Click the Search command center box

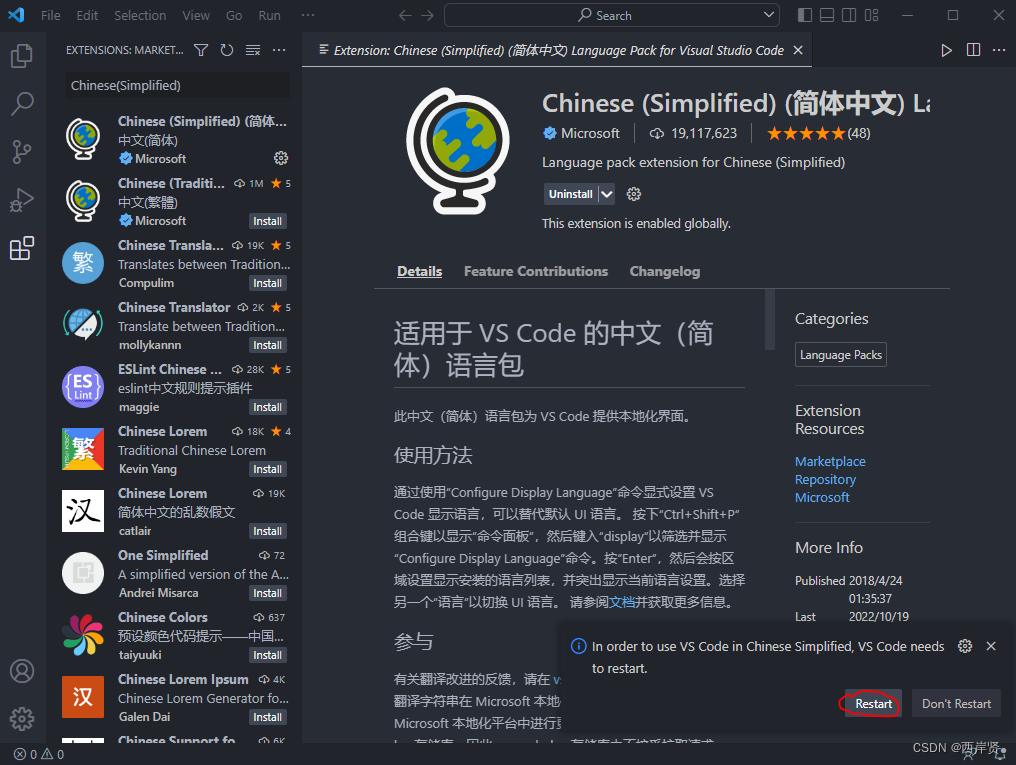612,15
